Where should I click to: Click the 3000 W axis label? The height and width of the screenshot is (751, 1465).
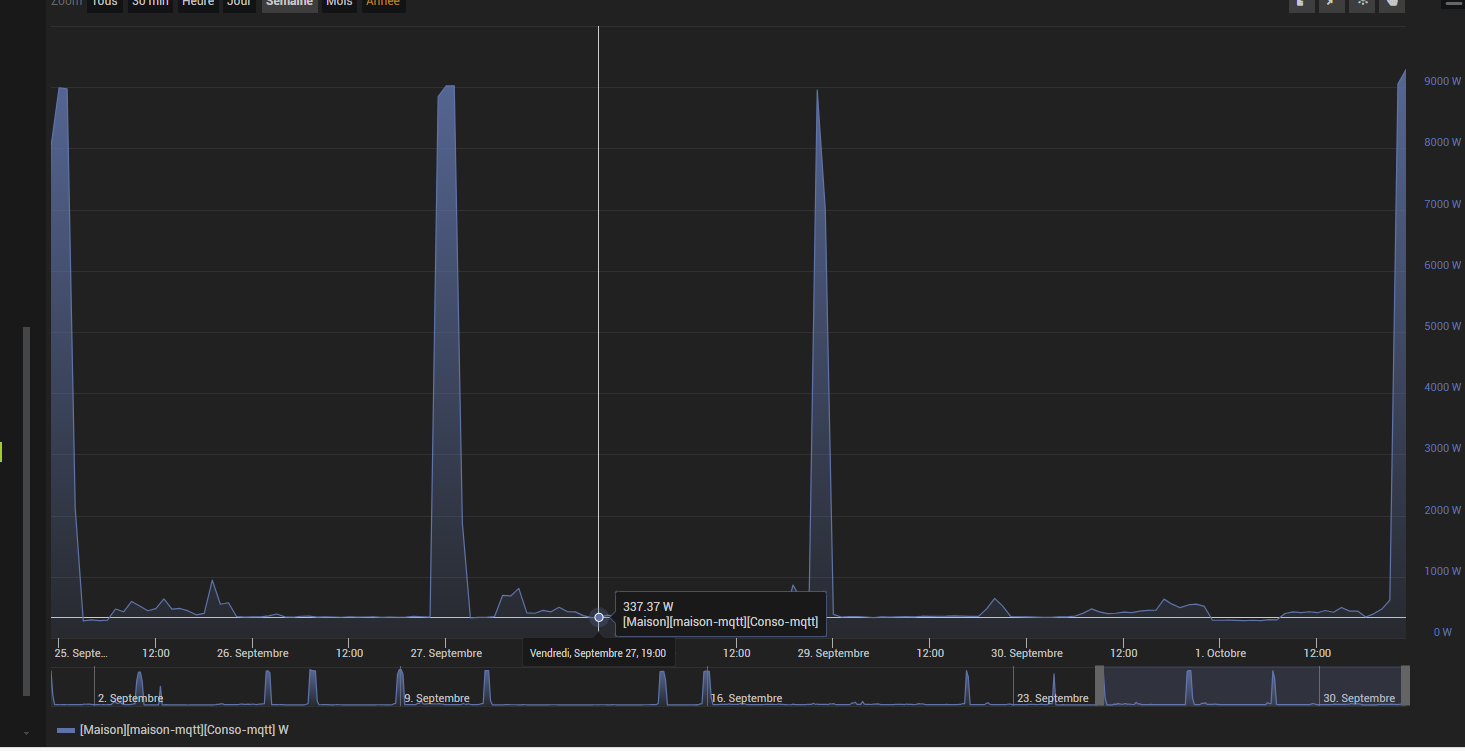coord(1443,449)
